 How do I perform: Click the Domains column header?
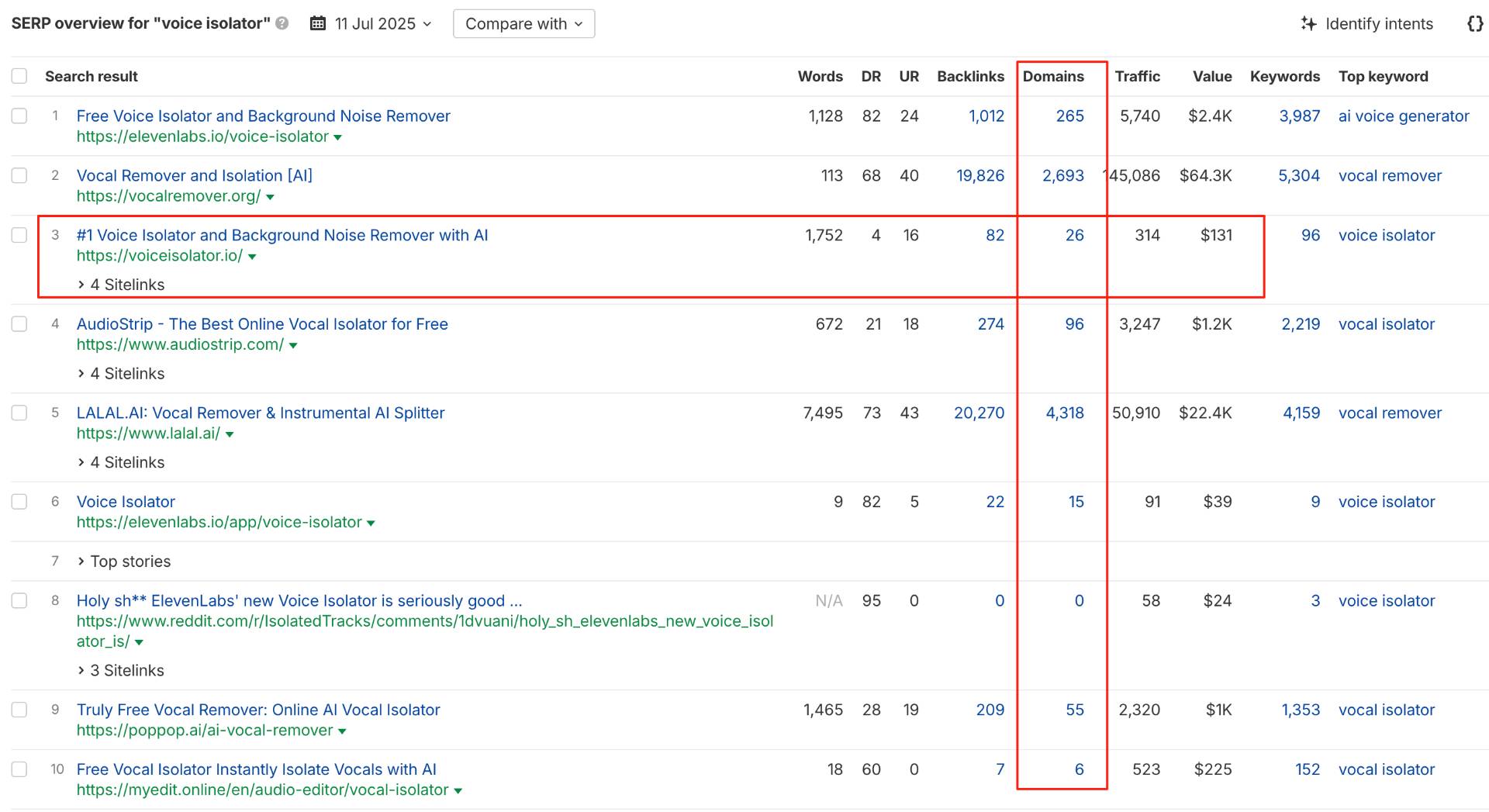pyautogui.click(x=1053, y=76)
